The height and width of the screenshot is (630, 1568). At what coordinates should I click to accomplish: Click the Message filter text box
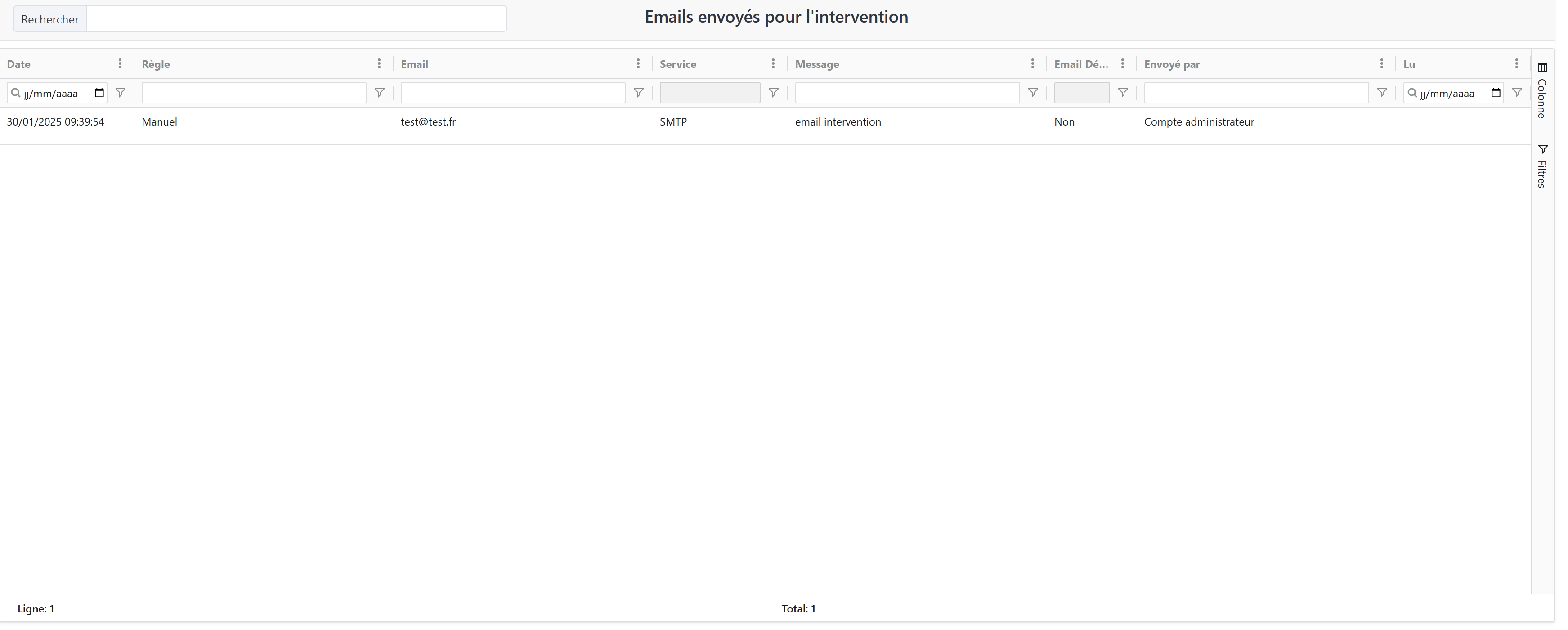click(906, 93)
